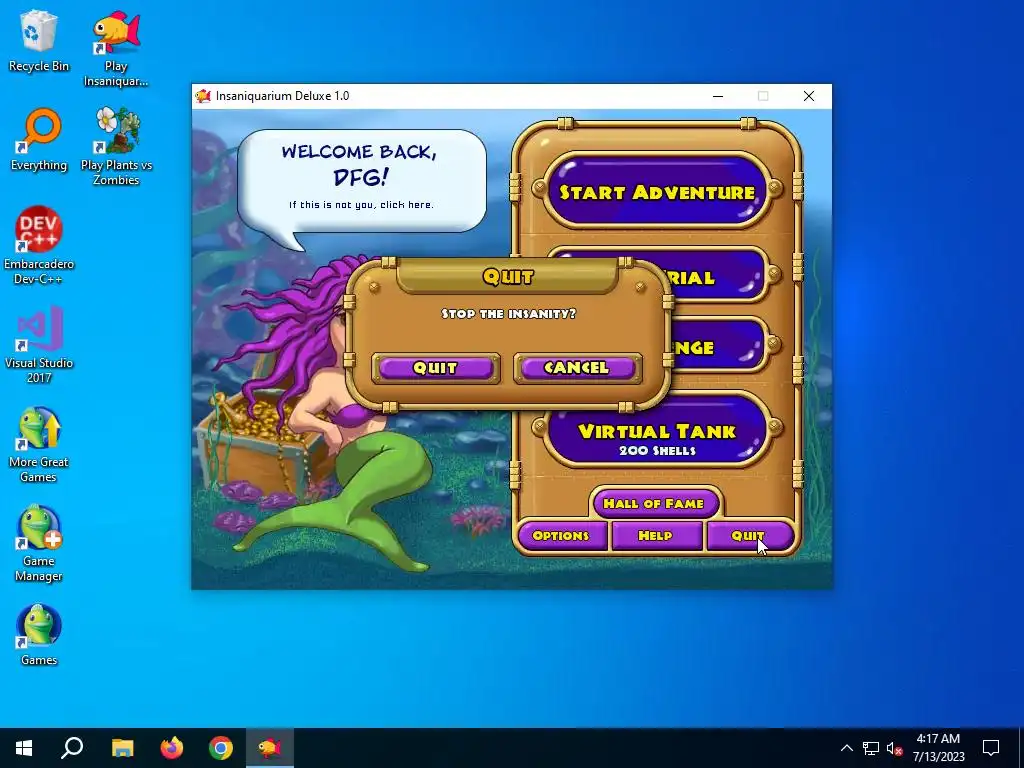This screenshot has height=768, width=1024.
Task: Open the game Options
Action: coord(561,536)
